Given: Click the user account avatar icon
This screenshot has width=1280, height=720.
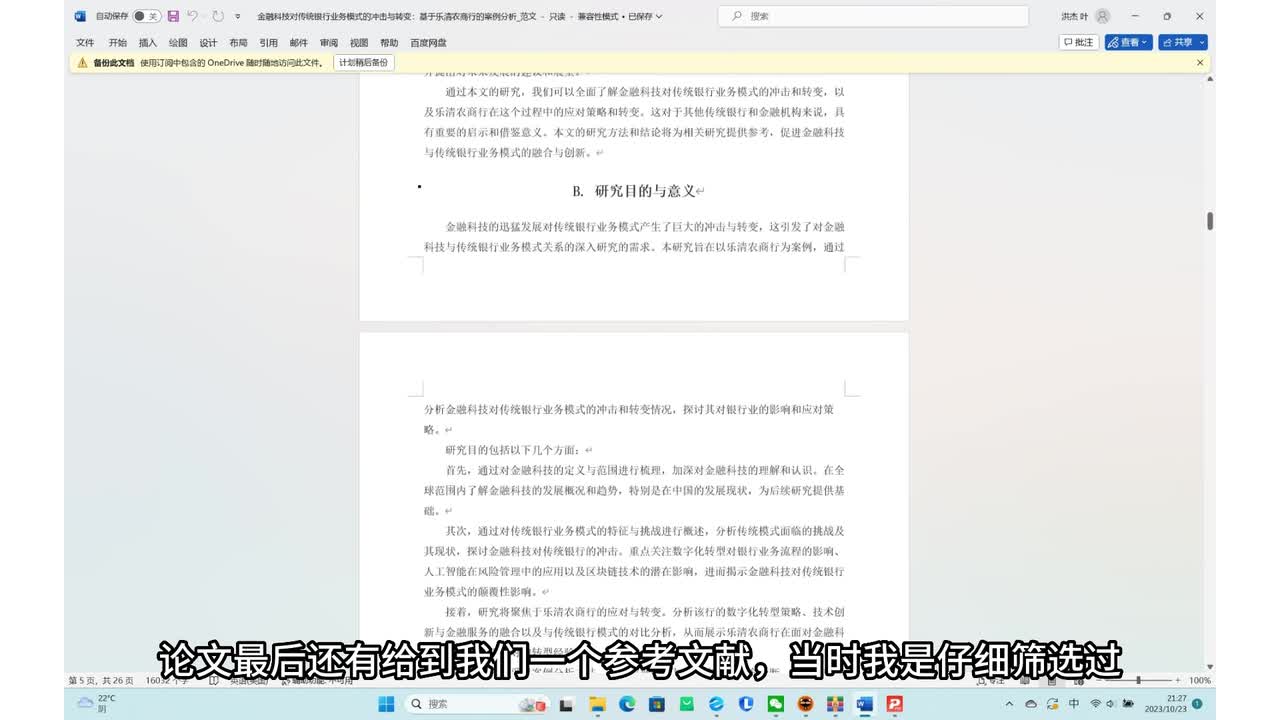Looking at the screenshot, I should [1102, 16].
